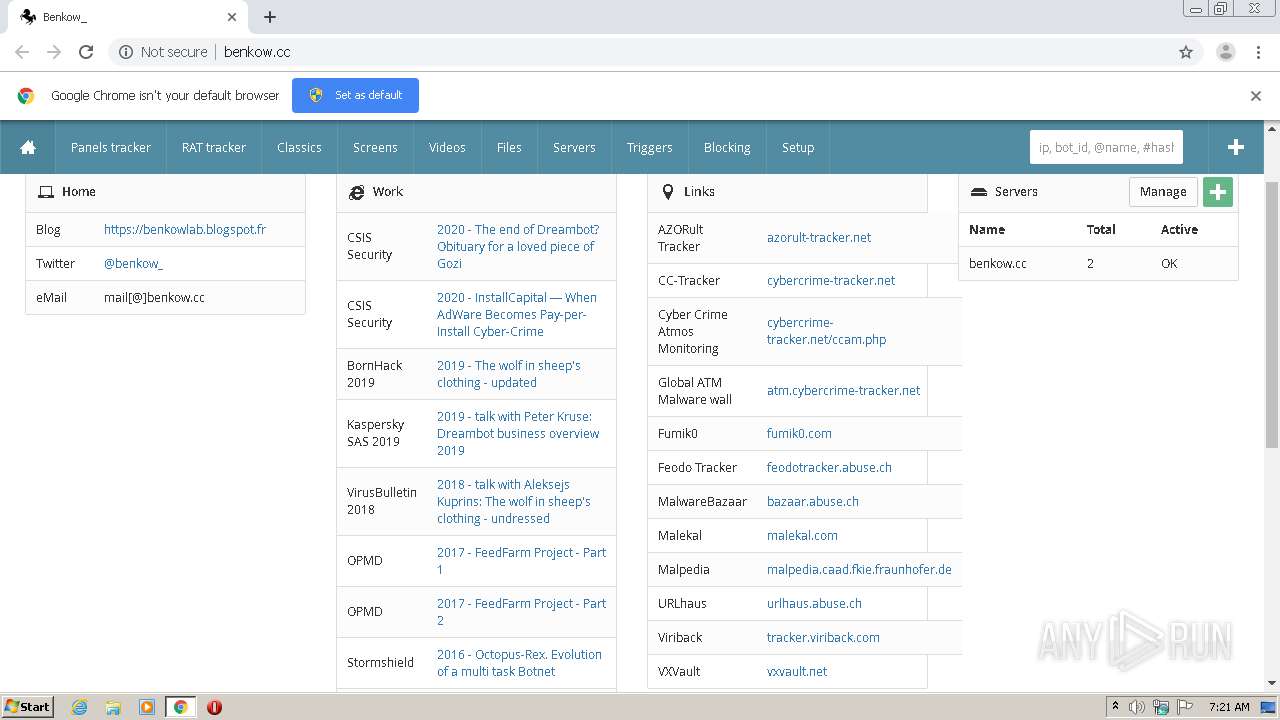Screen dimensions: 1280x720
Task: Open media player from taskbar
Action: [x=147, y=707]
